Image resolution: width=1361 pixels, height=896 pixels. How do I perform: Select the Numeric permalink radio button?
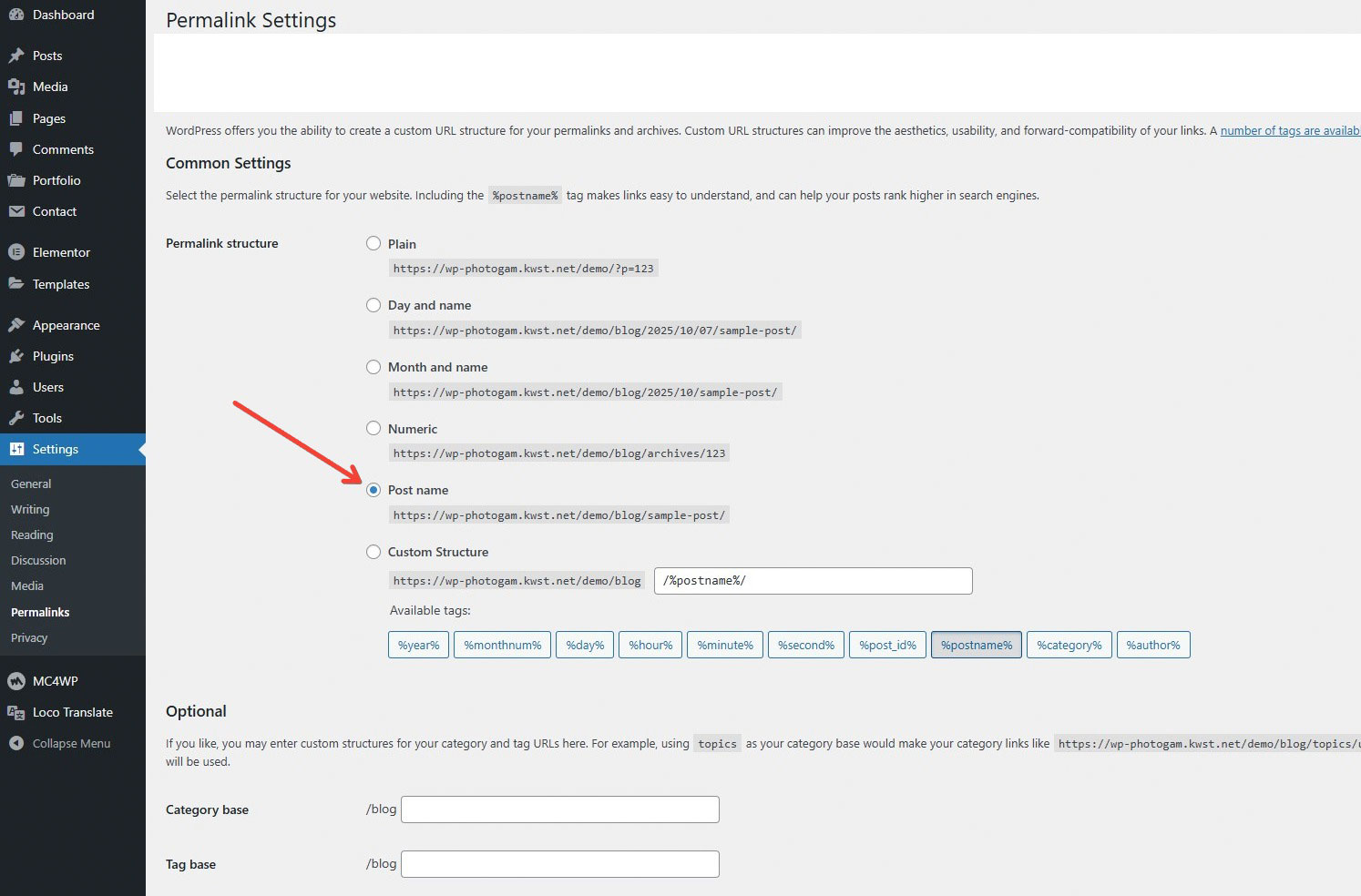pos(374,428)
